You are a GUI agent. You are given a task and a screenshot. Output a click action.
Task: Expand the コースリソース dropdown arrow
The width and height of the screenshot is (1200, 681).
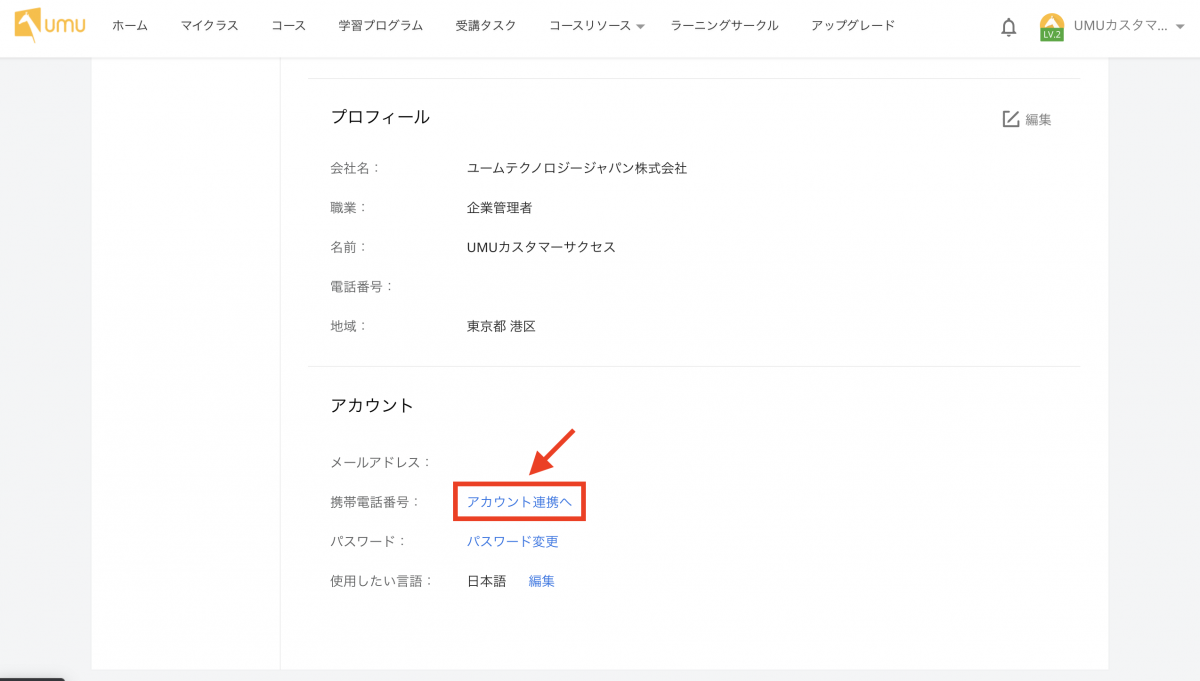tap(641, 26)
